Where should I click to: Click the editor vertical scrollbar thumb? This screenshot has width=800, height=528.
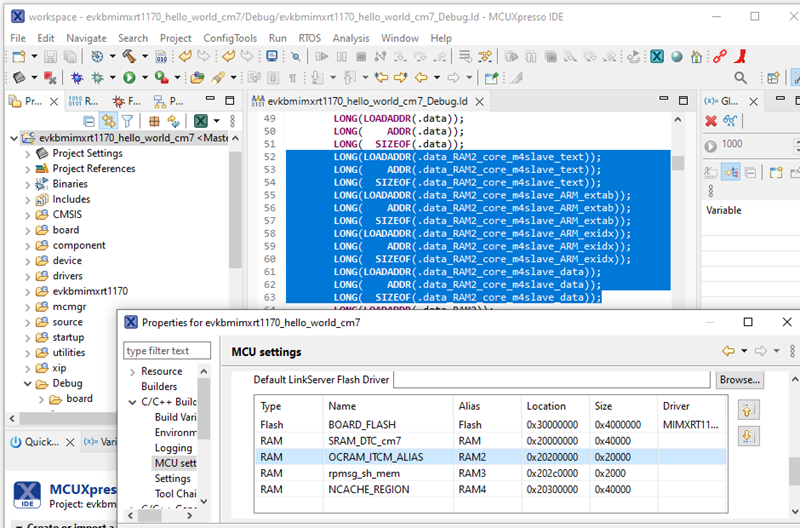coord(678,163)
